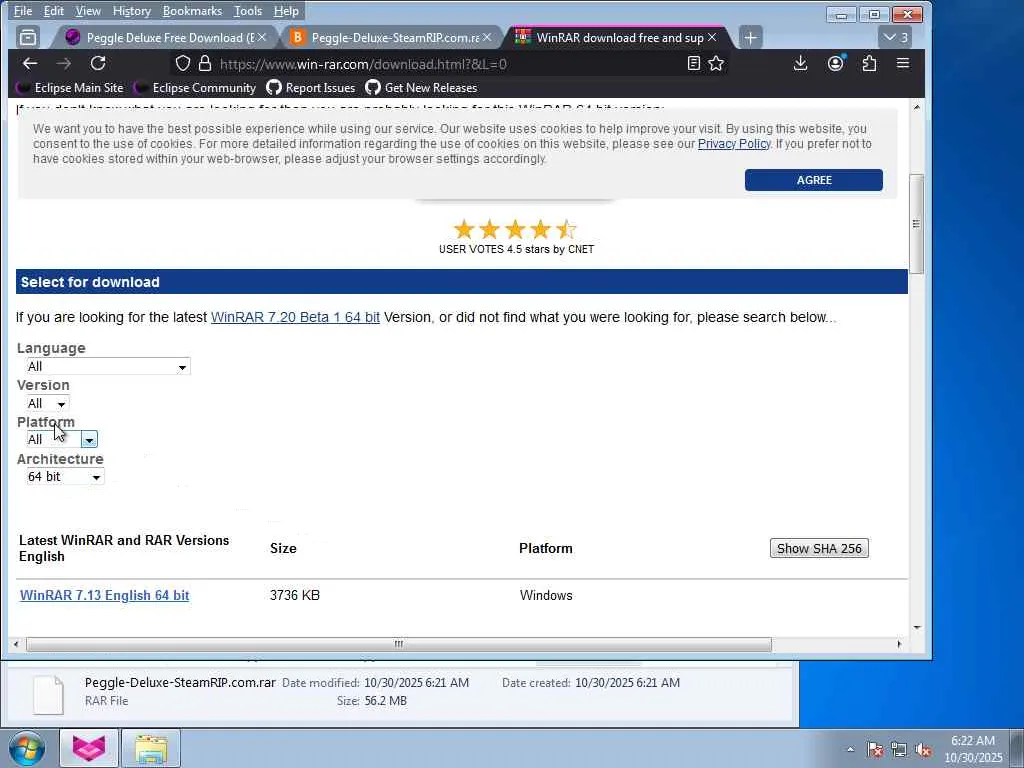The image size is (1024, 768).
Task: Open the Bookmarks menu
Action: tap(192, 11)
